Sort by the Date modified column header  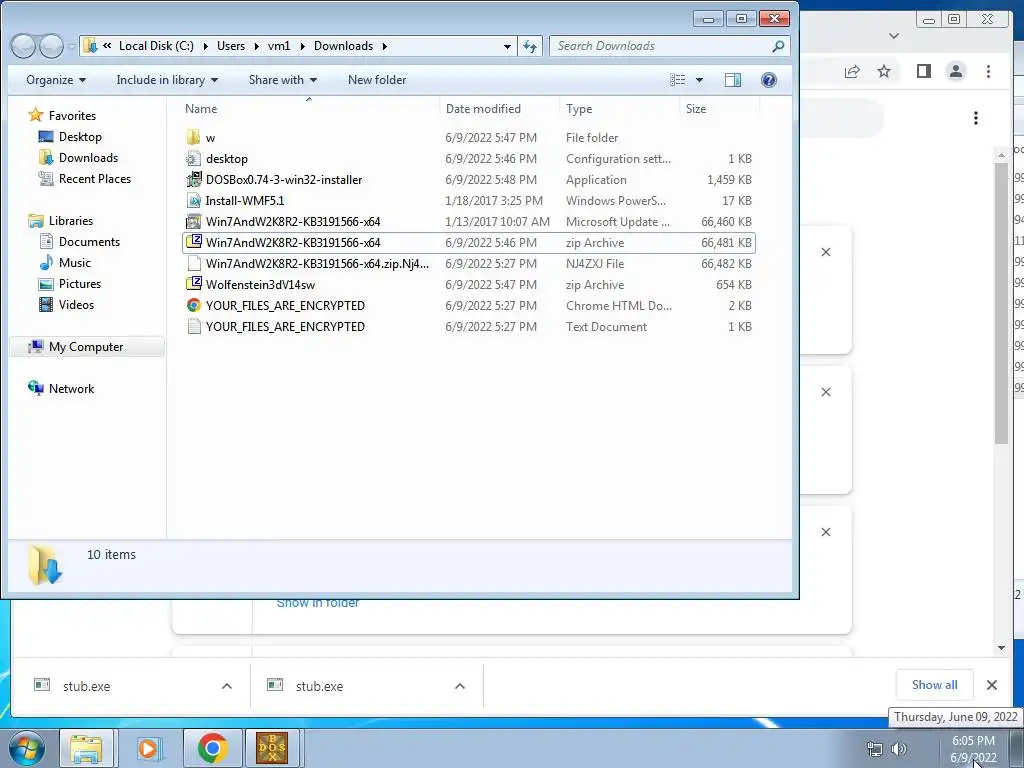click(x=500, y=108)
